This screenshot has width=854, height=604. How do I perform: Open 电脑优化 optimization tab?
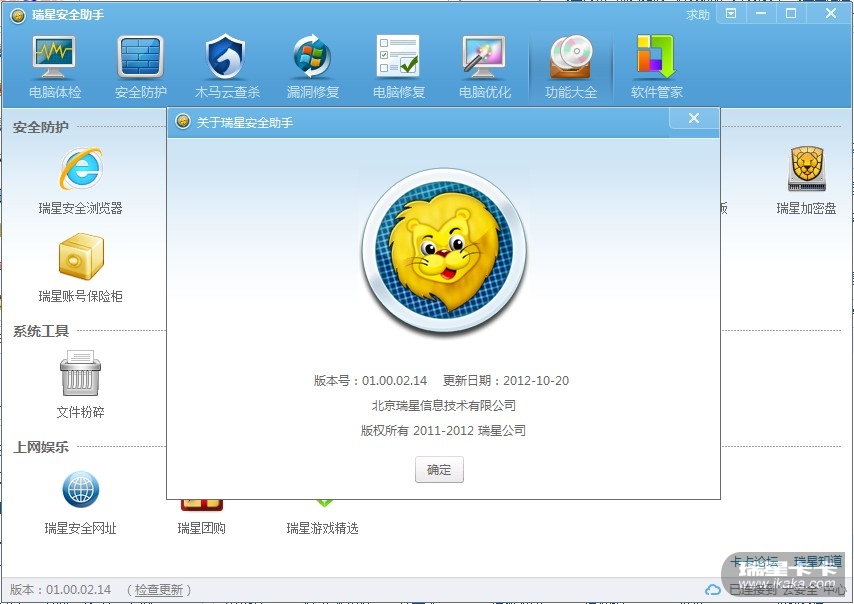(485, 66)
